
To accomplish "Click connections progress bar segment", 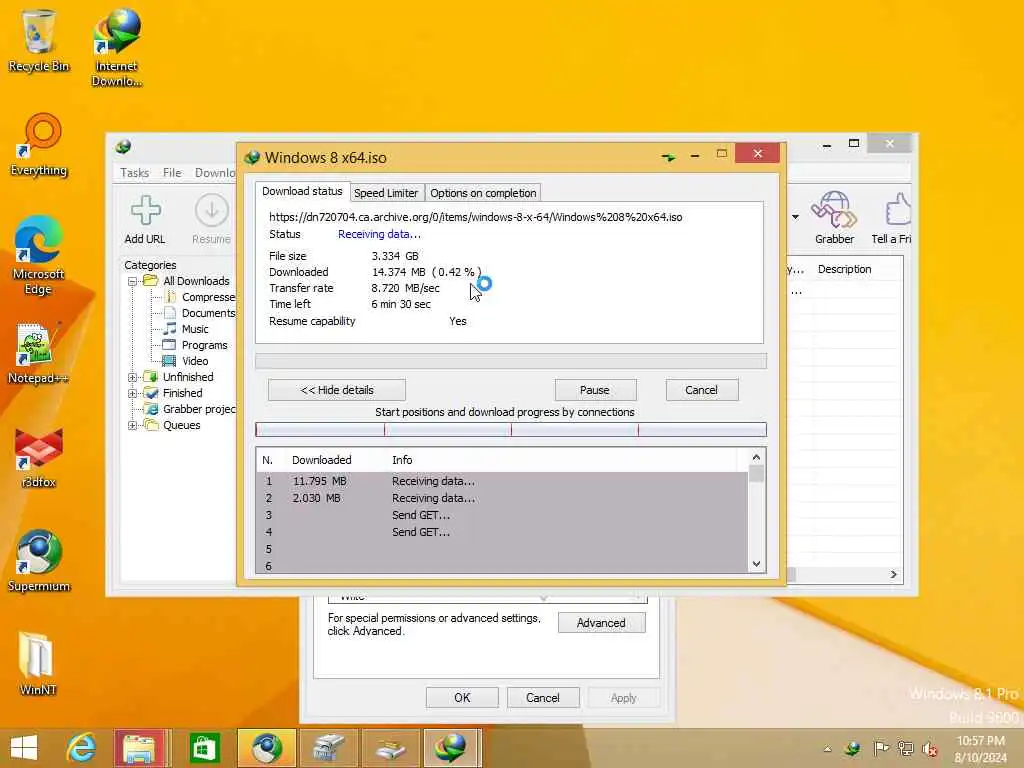I will (511, 429).
